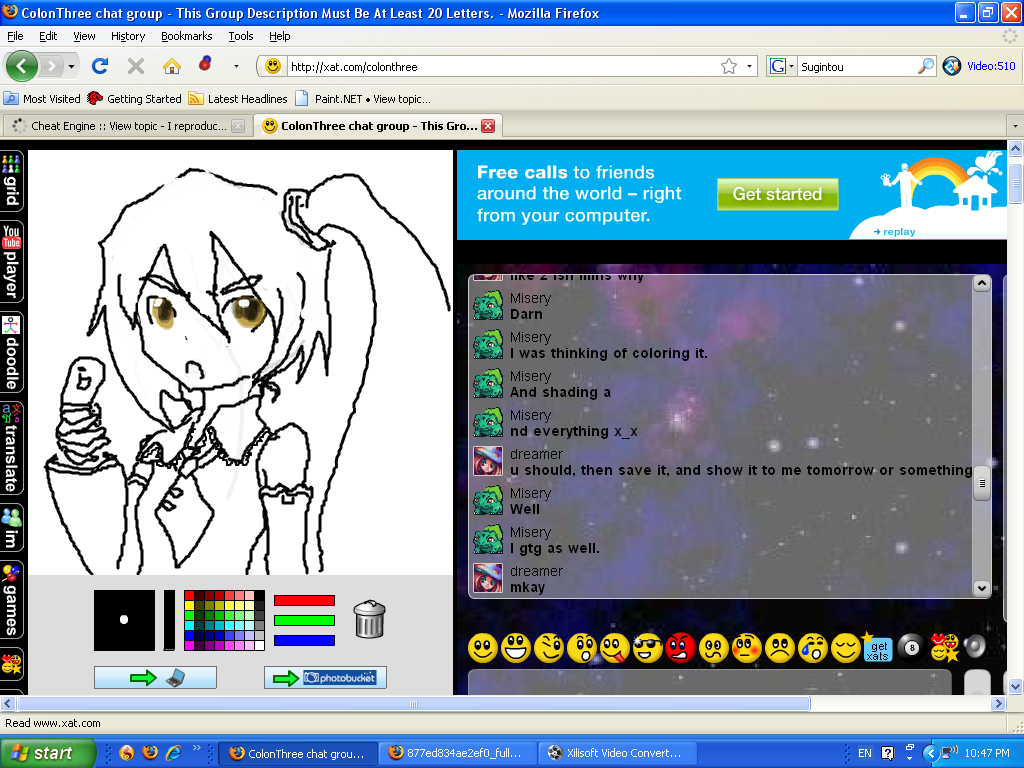Click the Get started ad button
This screenshot has width=1024, height=768.
pos(777,194)
